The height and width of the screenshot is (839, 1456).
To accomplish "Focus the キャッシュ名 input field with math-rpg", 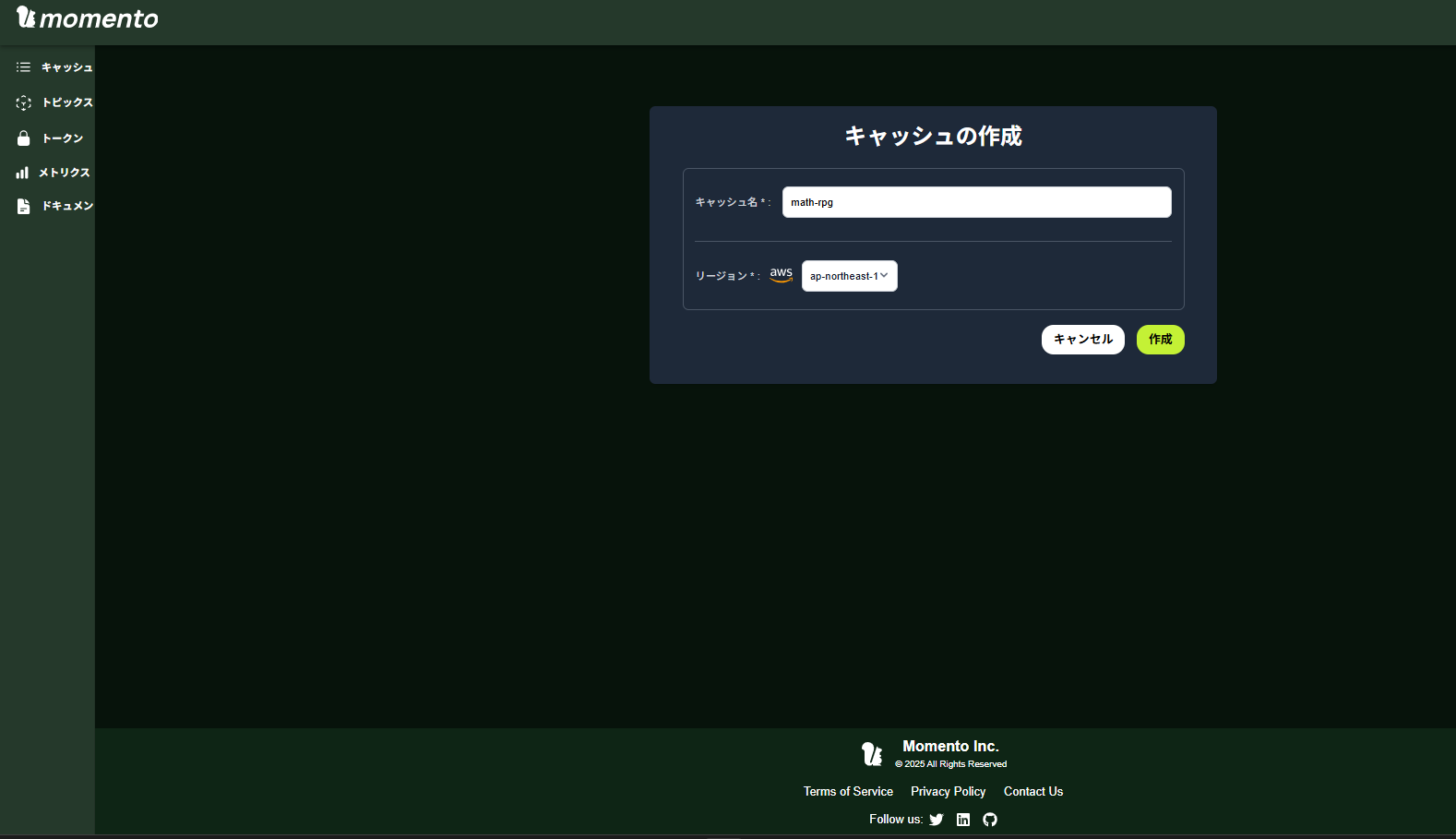I will tap(977, 202).
